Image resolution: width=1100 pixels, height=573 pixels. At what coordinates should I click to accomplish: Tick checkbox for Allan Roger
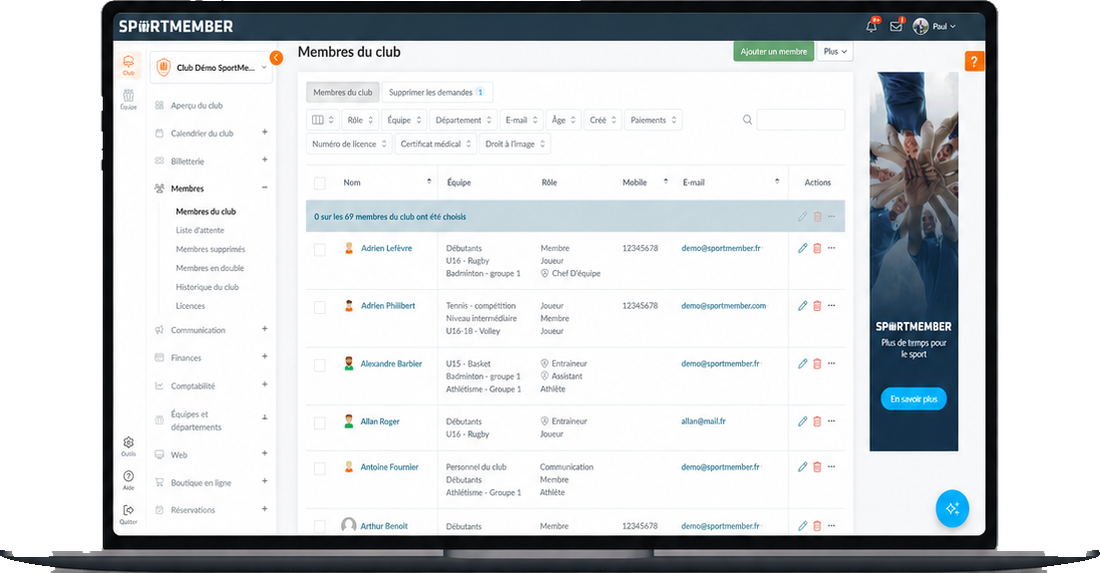coord(320,423)
